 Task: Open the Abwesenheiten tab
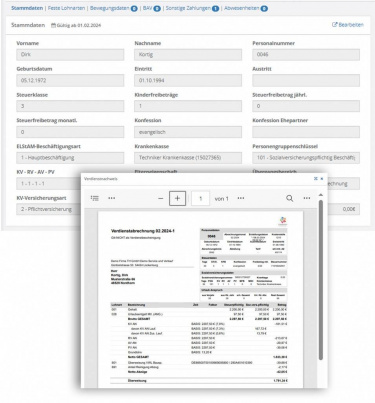tap(246, 8)
